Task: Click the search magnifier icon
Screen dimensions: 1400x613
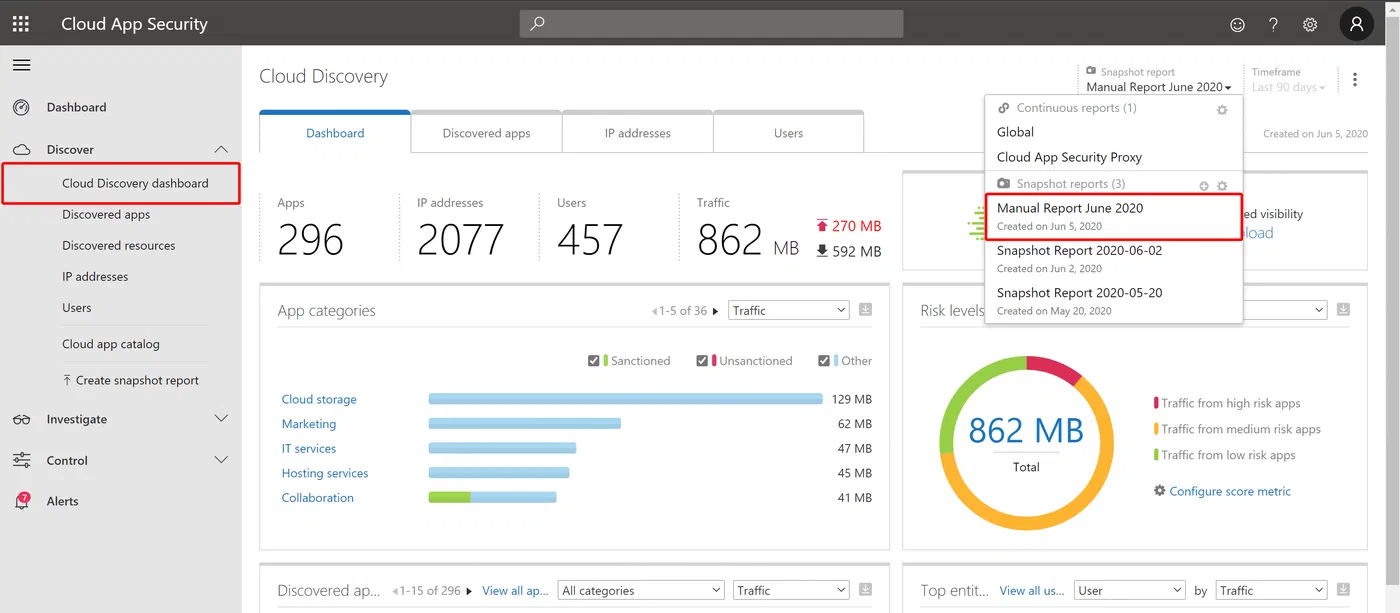Action: click(x=537, y=24)
